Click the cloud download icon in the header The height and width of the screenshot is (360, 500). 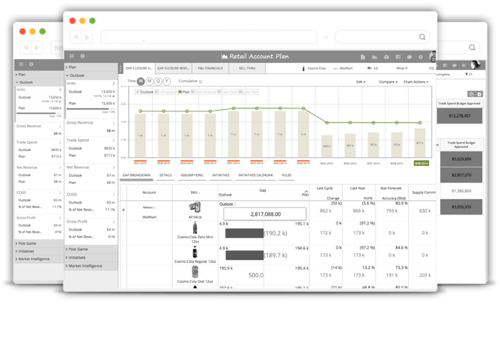click(386, 57)
